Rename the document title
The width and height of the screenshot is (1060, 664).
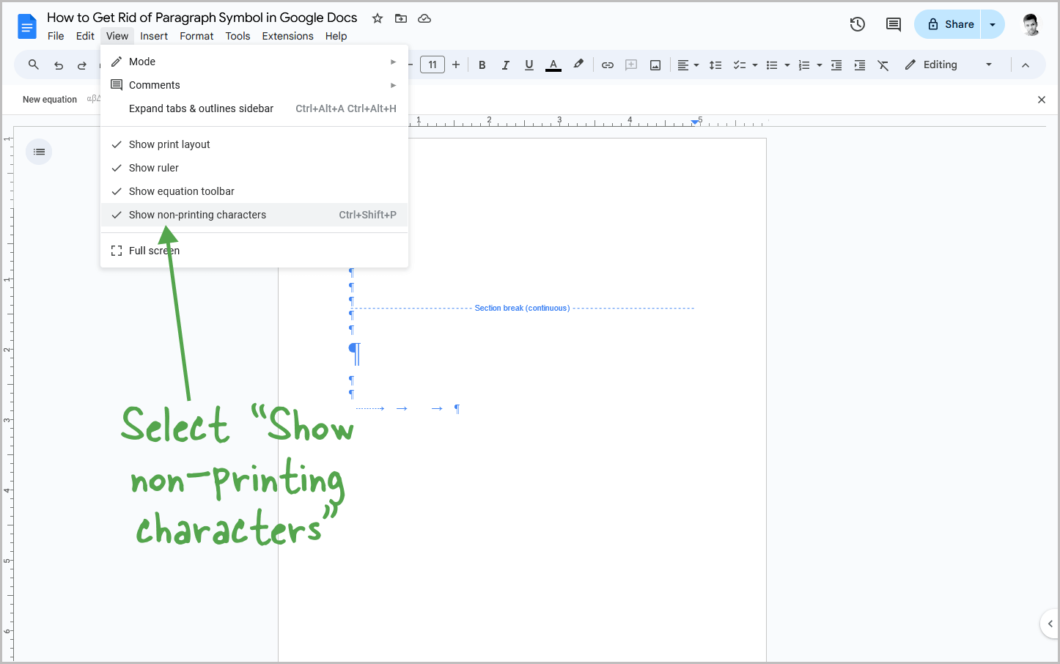[x=201, y=18]
